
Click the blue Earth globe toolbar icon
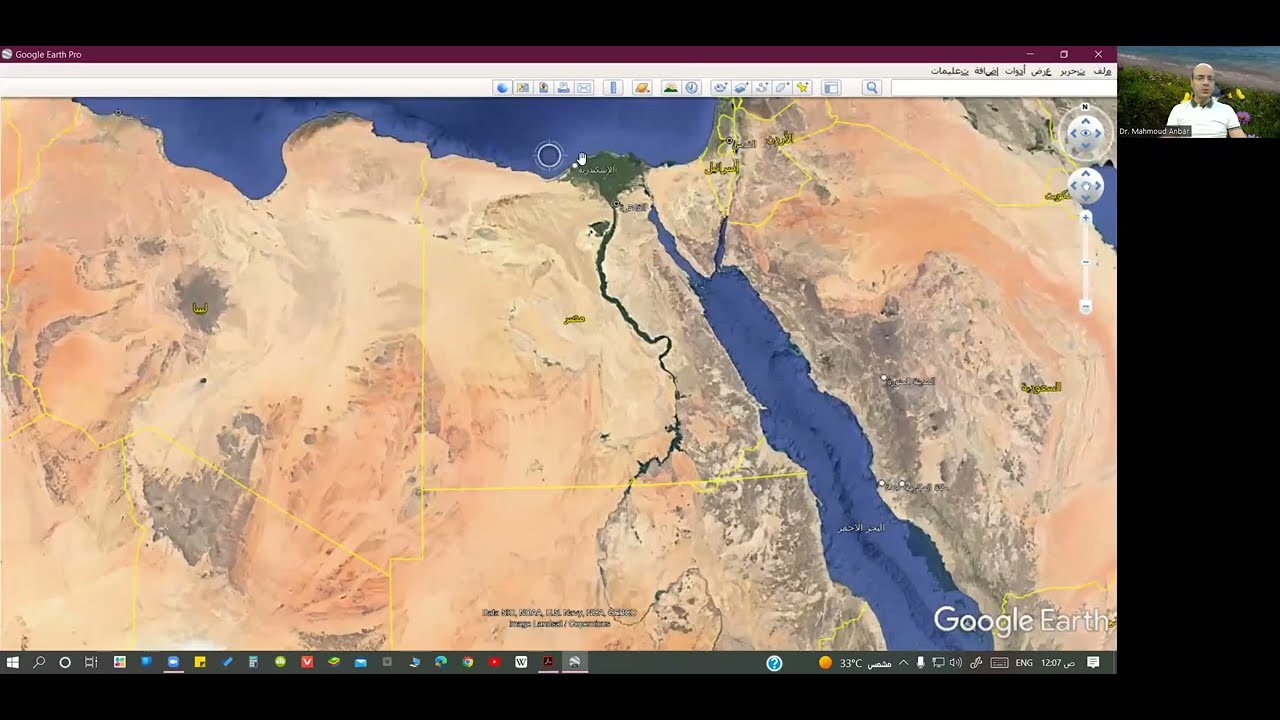502,88
